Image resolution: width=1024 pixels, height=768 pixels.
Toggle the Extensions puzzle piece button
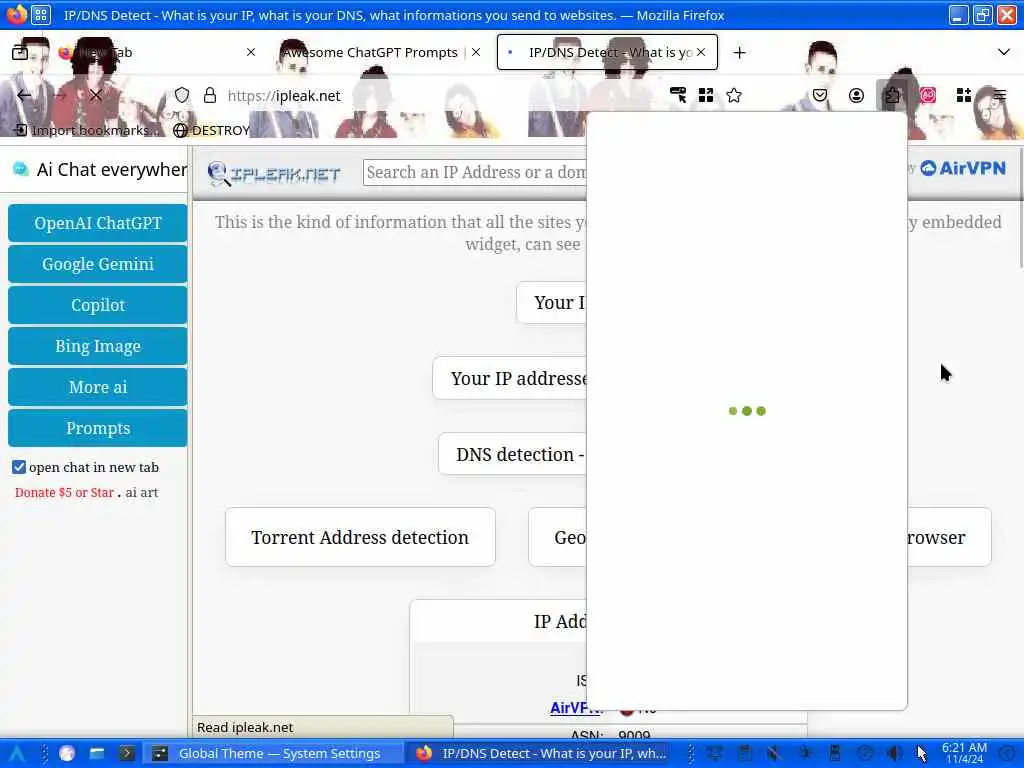coord(892,95)
